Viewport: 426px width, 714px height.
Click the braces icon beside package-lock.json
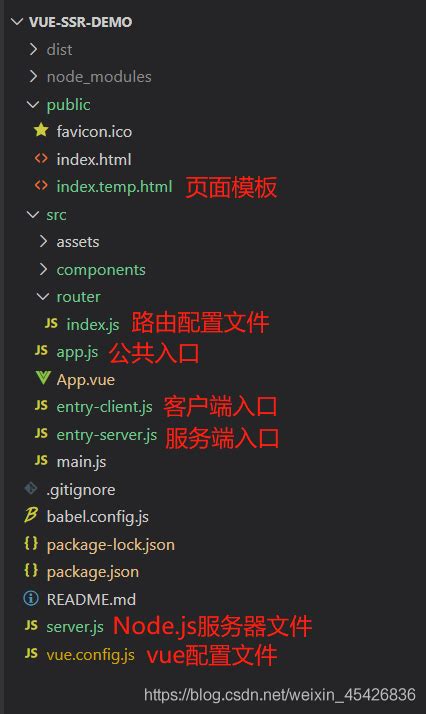(31, 543)
